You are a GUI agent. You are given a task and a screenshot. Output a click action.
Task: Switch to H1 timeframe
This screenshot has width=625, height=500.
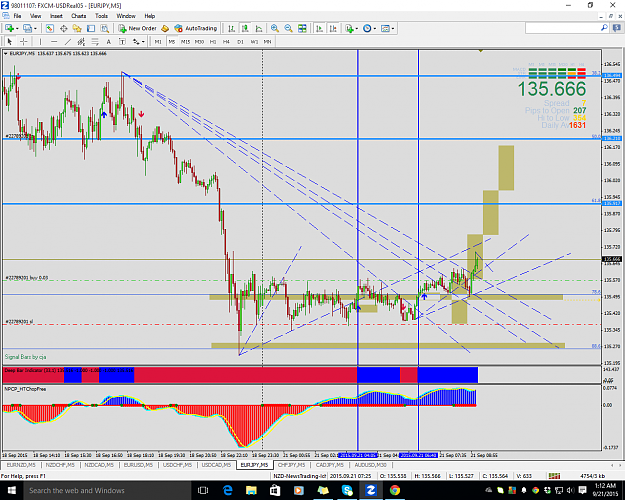coord(213,41)
